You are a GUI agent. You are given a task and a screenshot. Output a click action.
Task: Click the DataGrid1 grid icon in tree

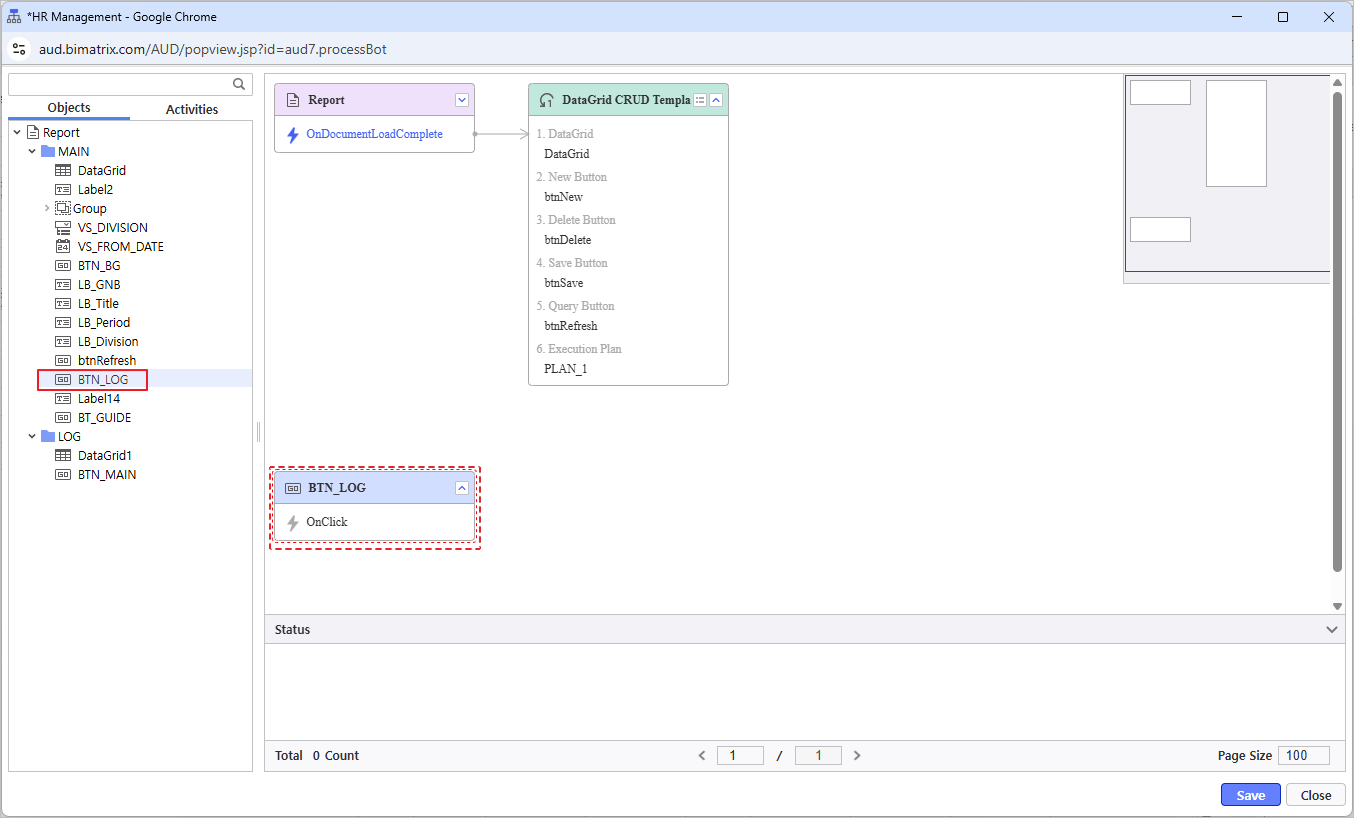pos(63,456)
